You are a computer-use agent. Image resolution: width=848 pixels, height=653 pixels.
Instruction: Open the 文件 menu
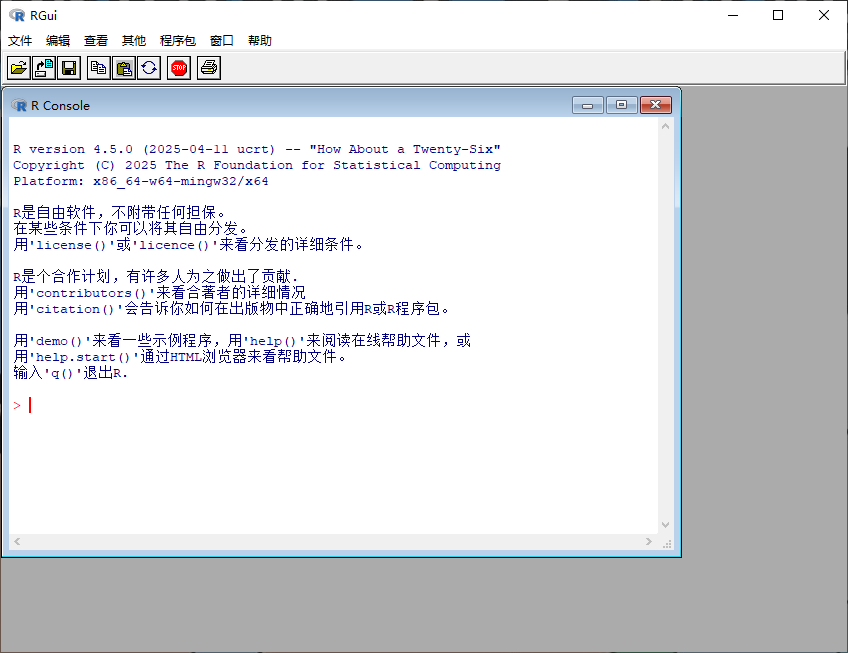20,41
